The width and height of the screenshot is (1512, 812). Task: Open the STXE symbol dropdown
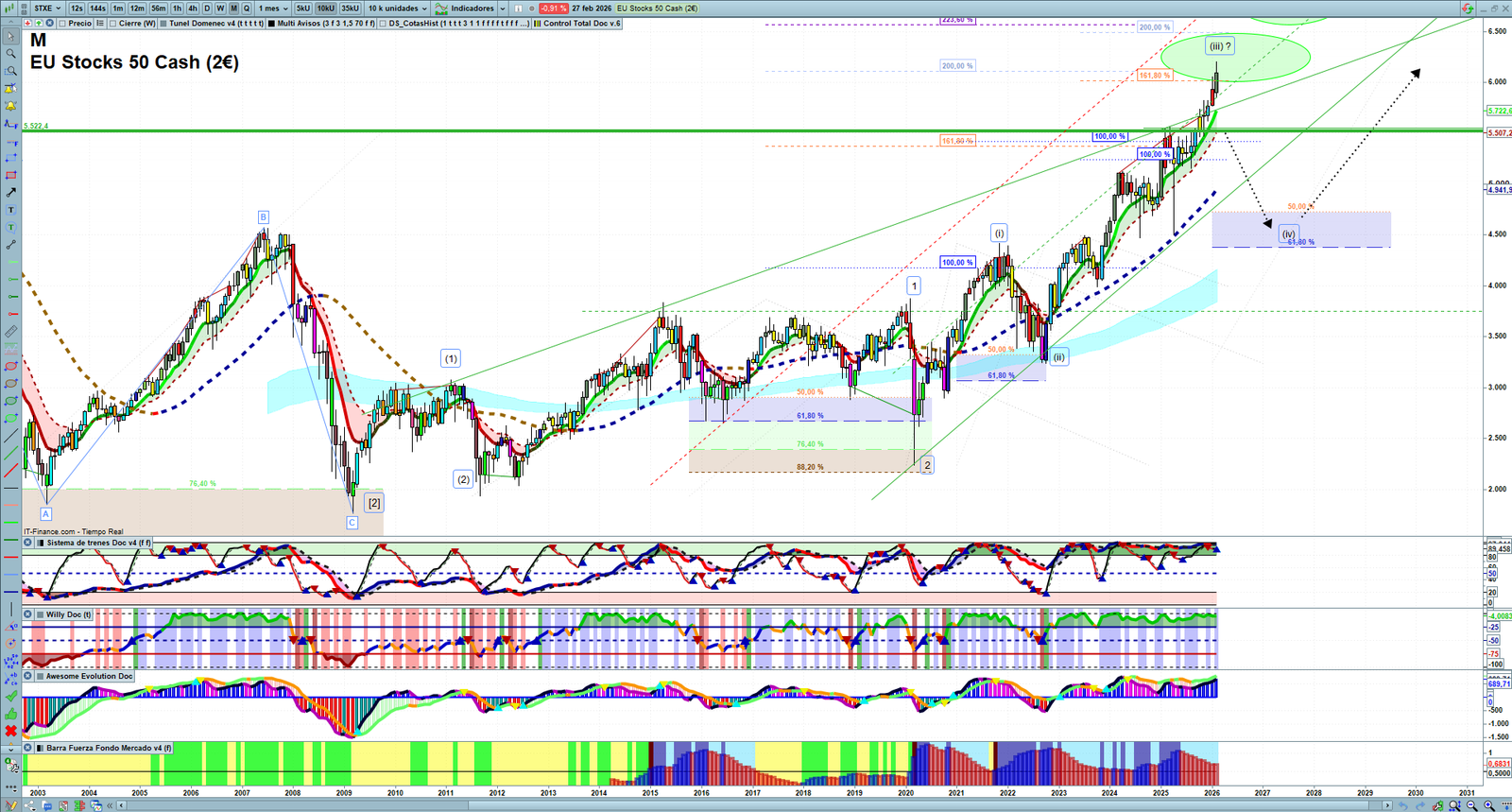pyautogui.click(x=47, y=9)
